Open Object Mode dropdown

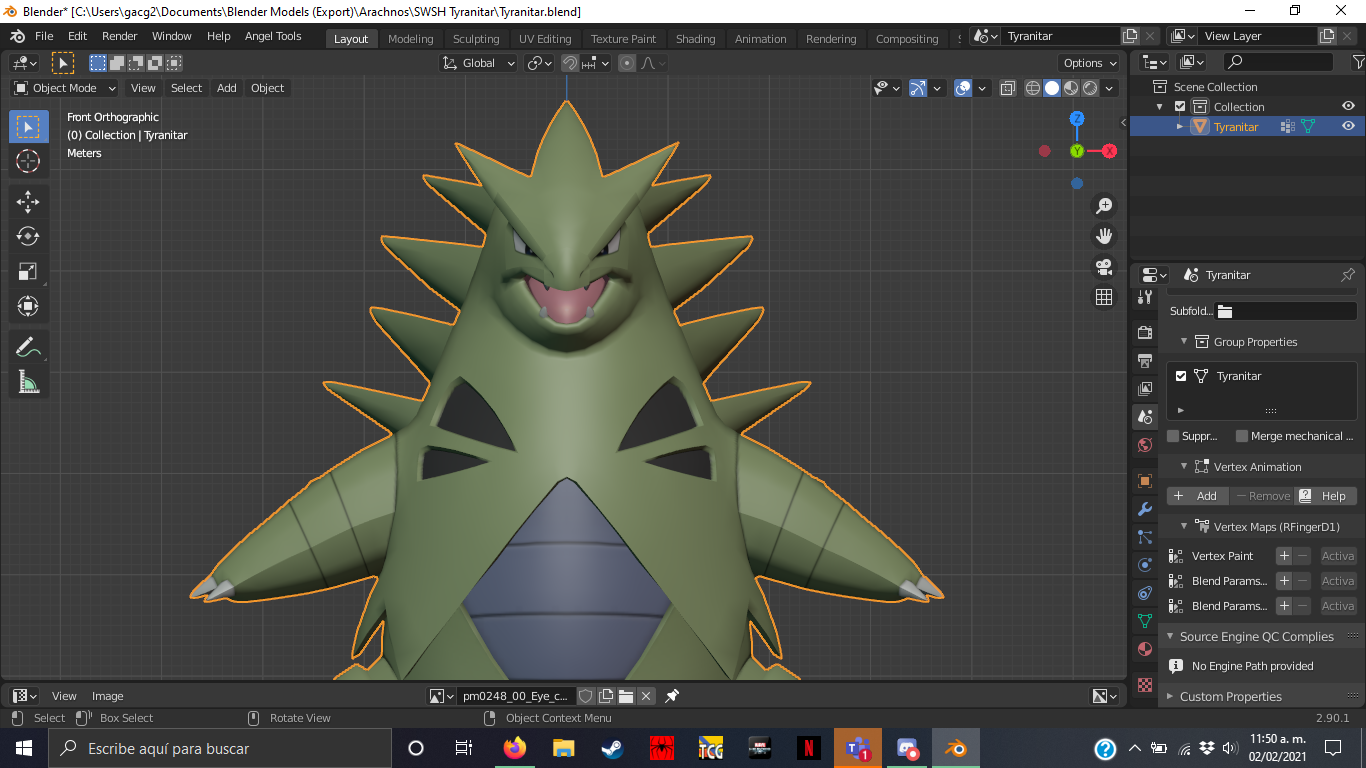(x=65, y=88)
